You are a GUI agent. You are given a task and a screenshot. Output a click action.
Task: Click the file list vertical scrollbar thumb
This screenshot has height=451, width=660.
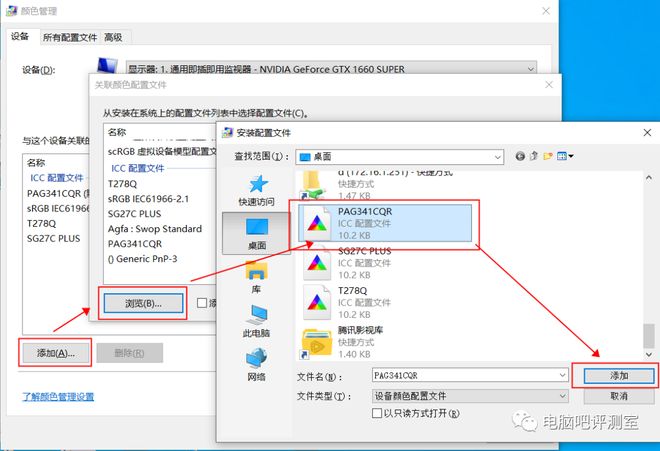coord(649,336)
